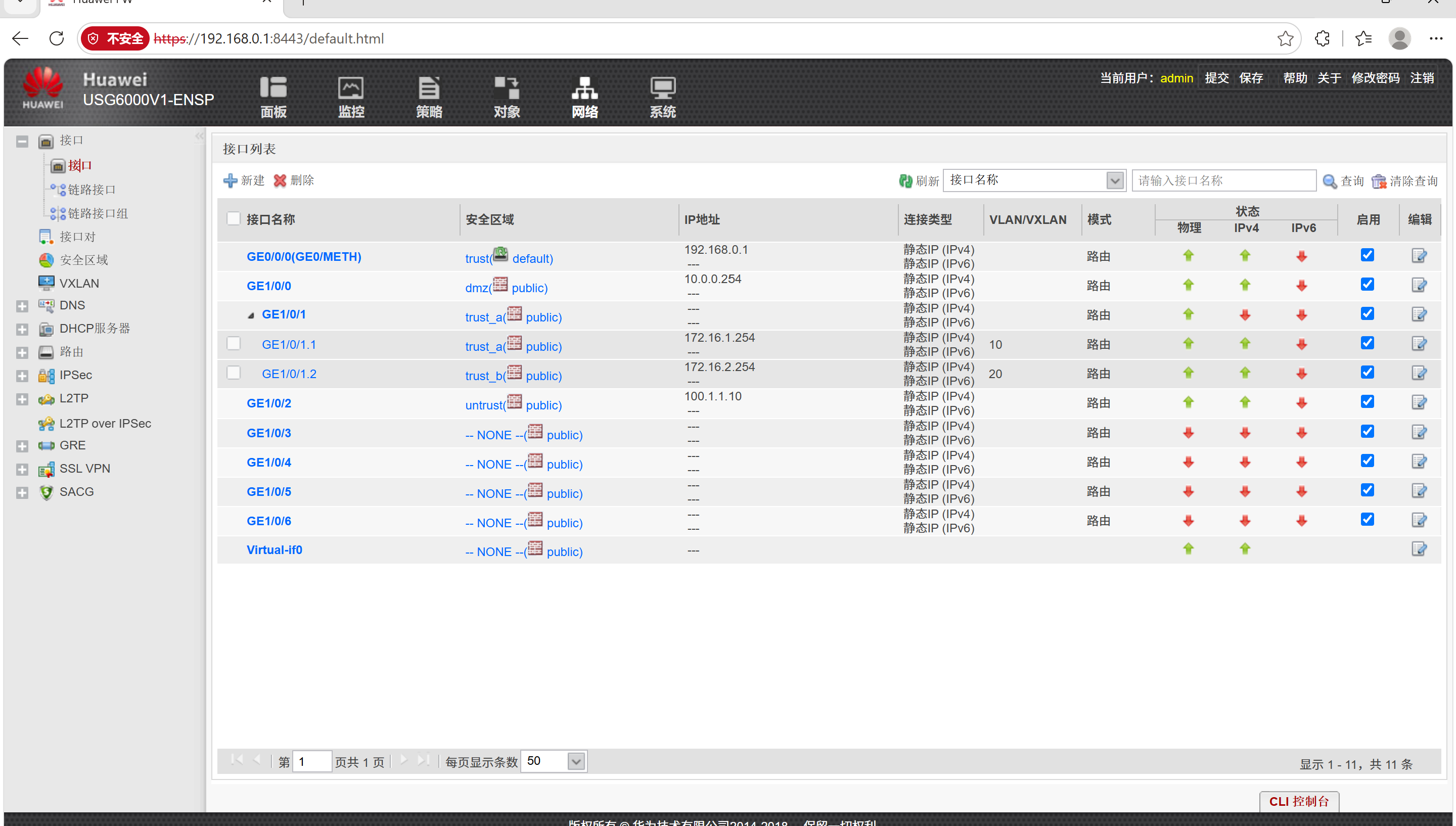Image resolution: width=1456 pixels, height=826 pixels.
Task: Go back with the browser back arrow
Action: [x=20, y=38]
